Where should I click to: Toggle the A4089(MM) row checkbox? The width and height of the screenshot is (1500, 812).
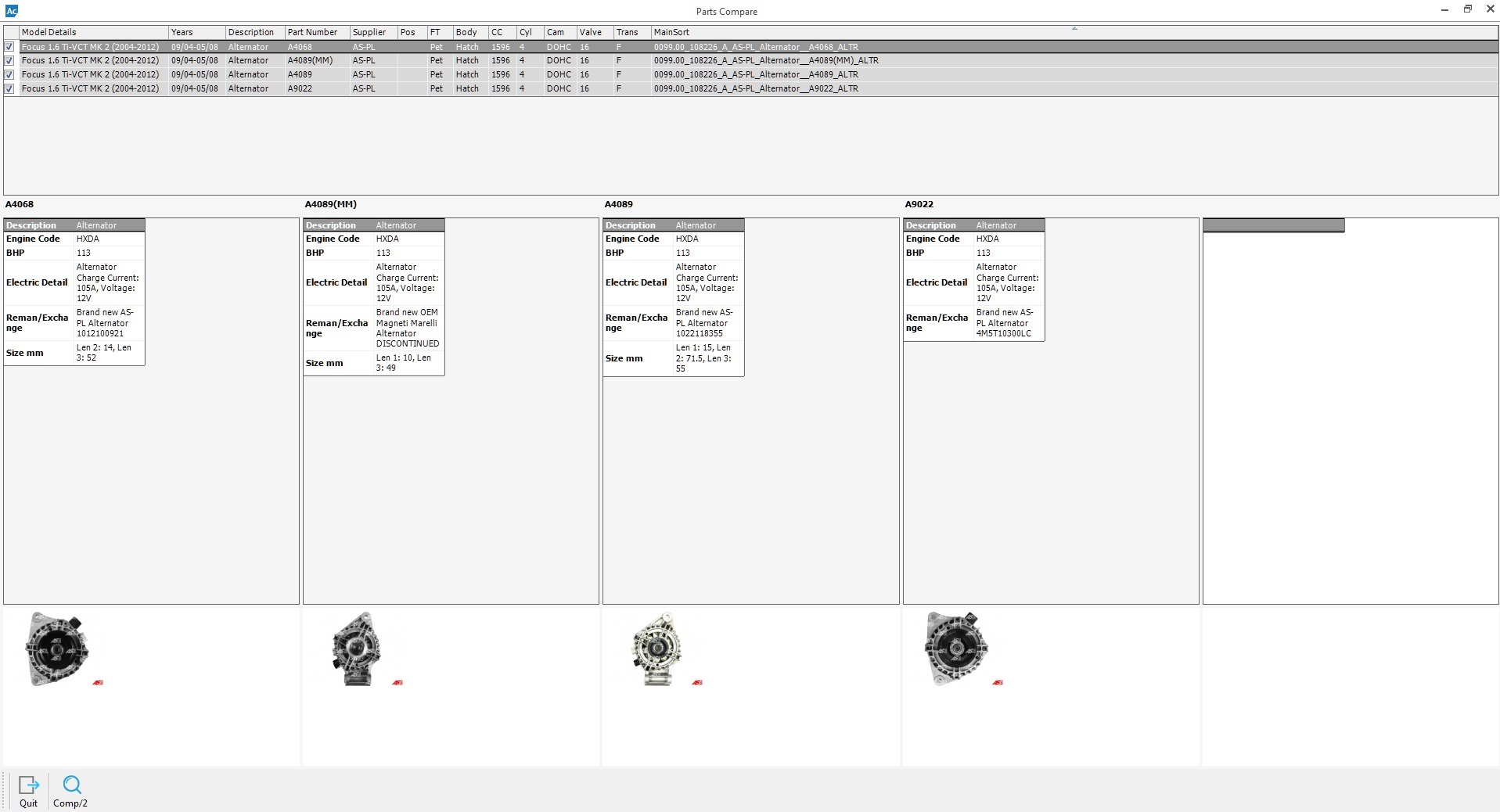[x=9, y=60]
